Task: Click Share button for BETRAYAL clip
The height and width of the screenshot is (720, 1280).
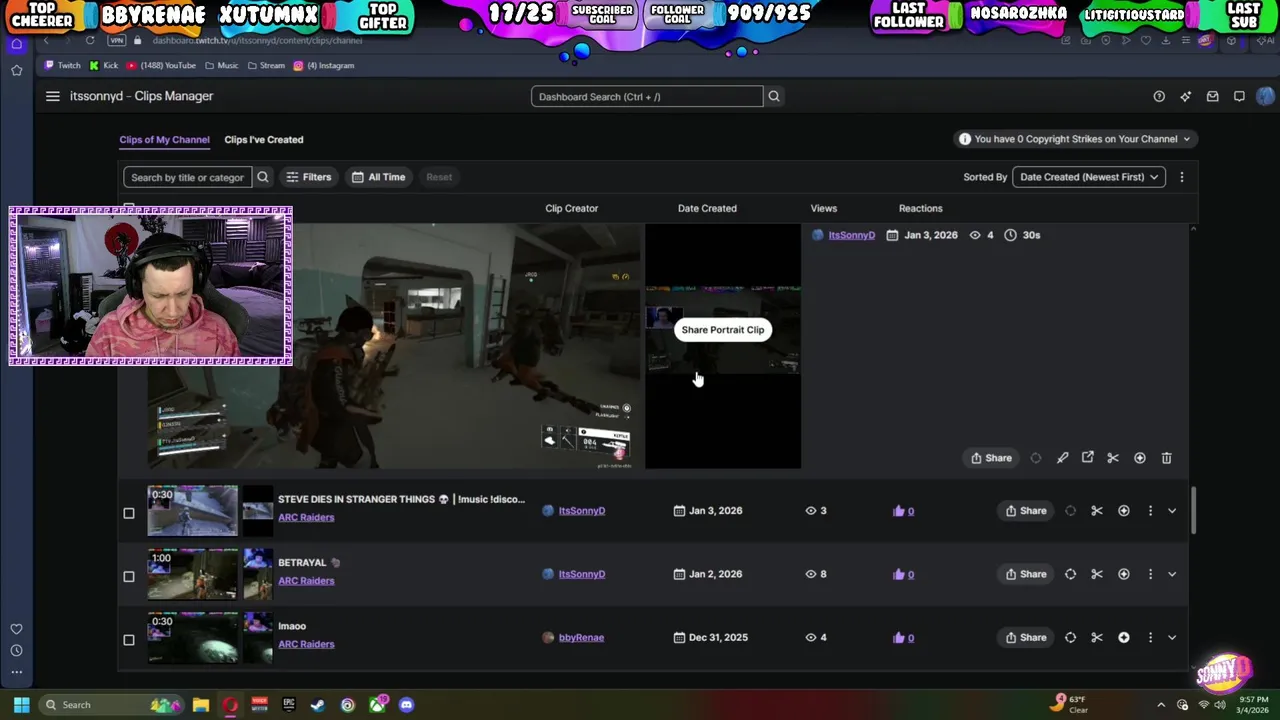Action: pyautogui.click(x=1026, y=574)
